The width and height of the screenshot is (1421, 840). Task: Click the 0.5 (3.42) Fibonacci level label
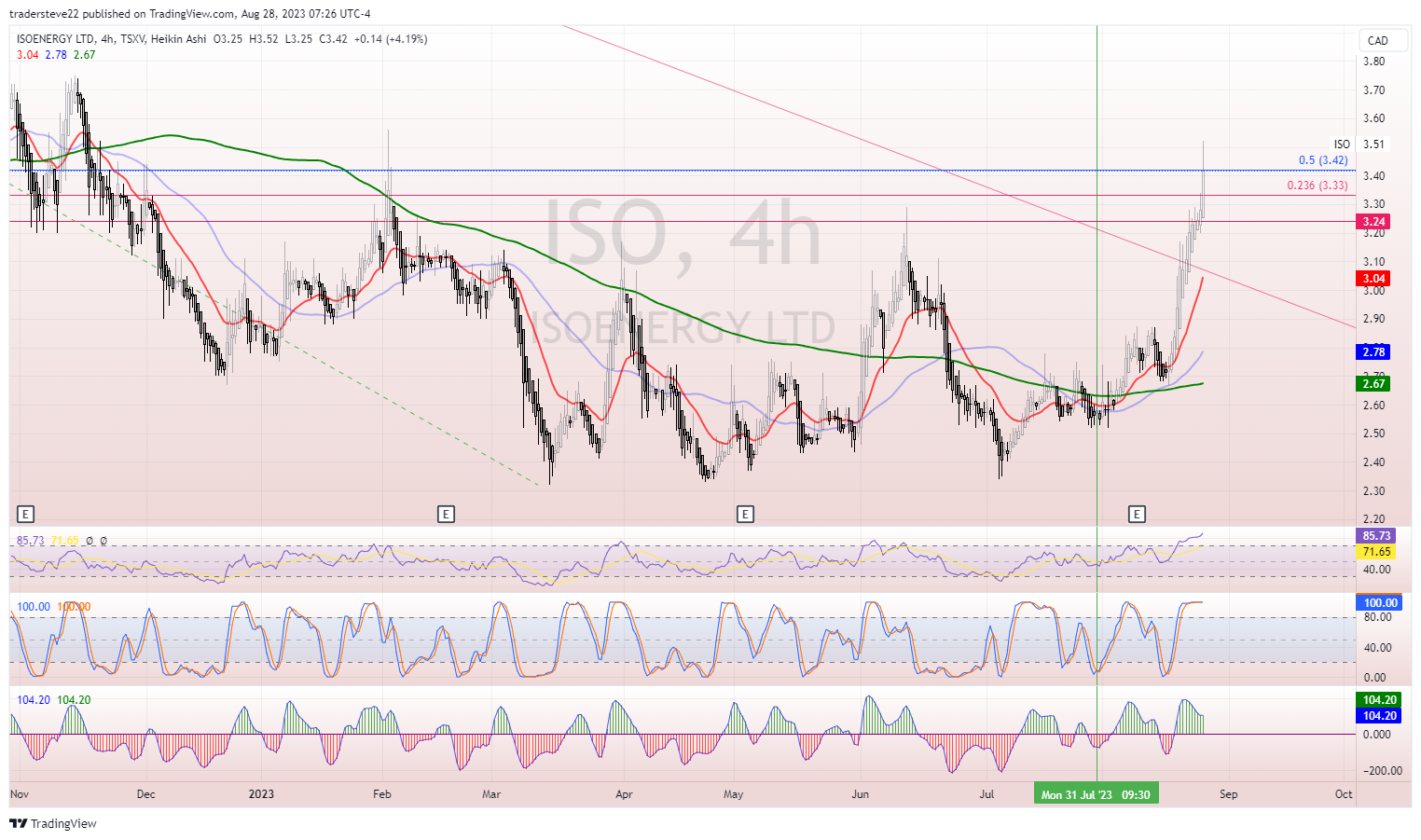[1323, 160]
